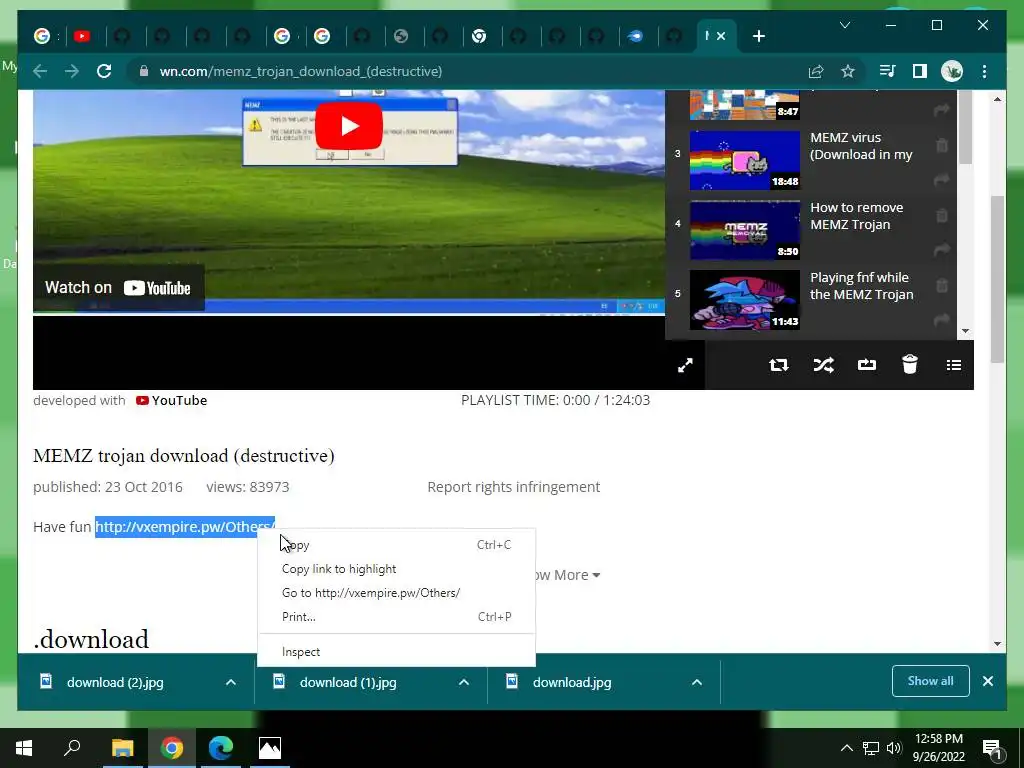Open the How to remove MEMZ Trojan thumbnail

(744, 230)
